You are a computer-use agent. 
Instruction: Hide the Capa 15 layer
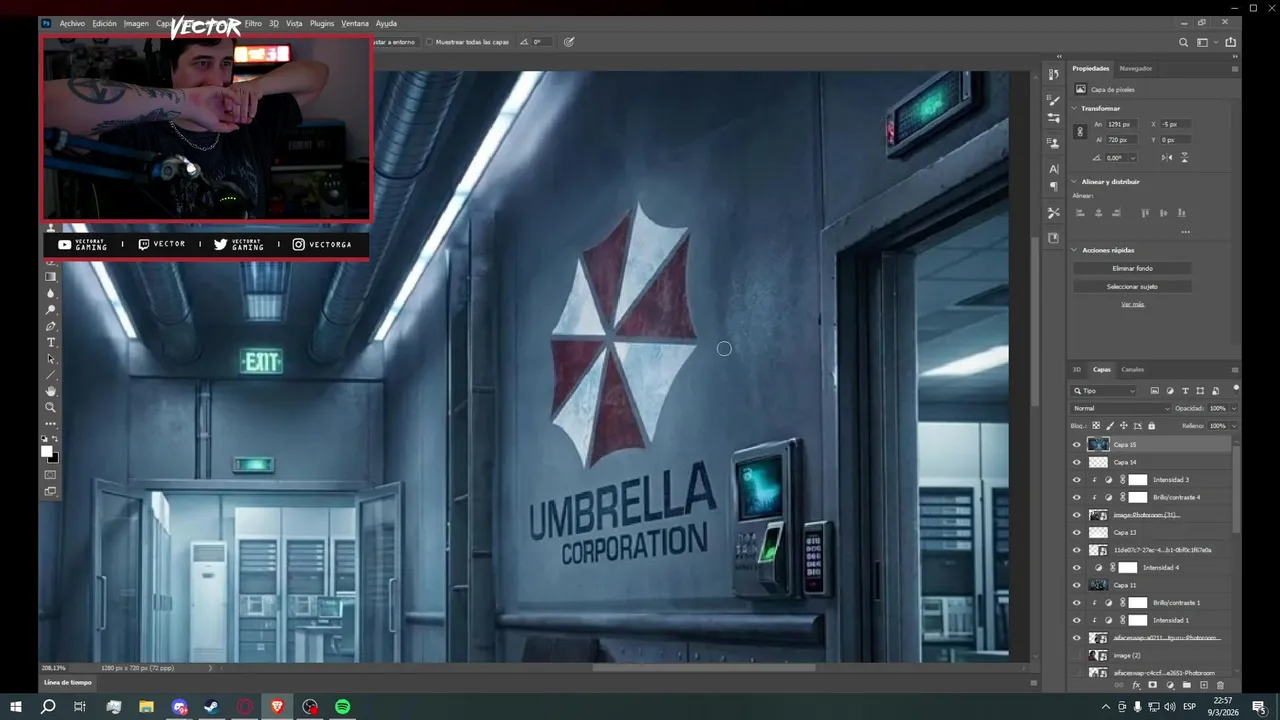click(x=1077, y=444)
